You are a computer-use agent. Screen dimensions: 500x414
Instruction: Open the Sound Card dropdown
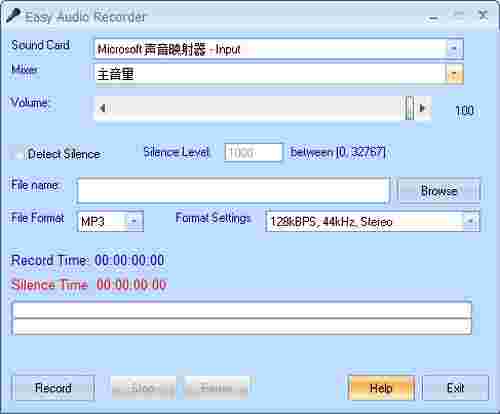click(x=279, y=49)
